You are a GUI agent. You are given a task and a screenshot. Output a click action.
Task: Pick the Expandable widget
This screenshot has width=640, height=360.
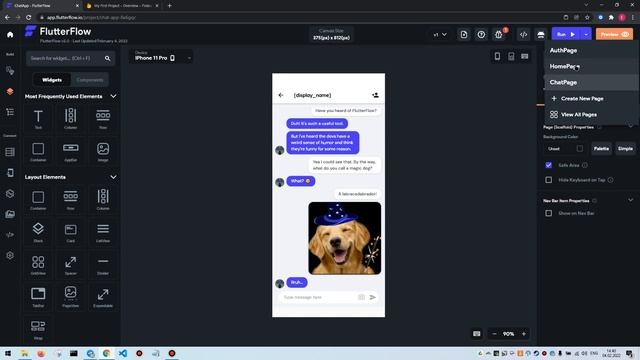coord(103,296)
